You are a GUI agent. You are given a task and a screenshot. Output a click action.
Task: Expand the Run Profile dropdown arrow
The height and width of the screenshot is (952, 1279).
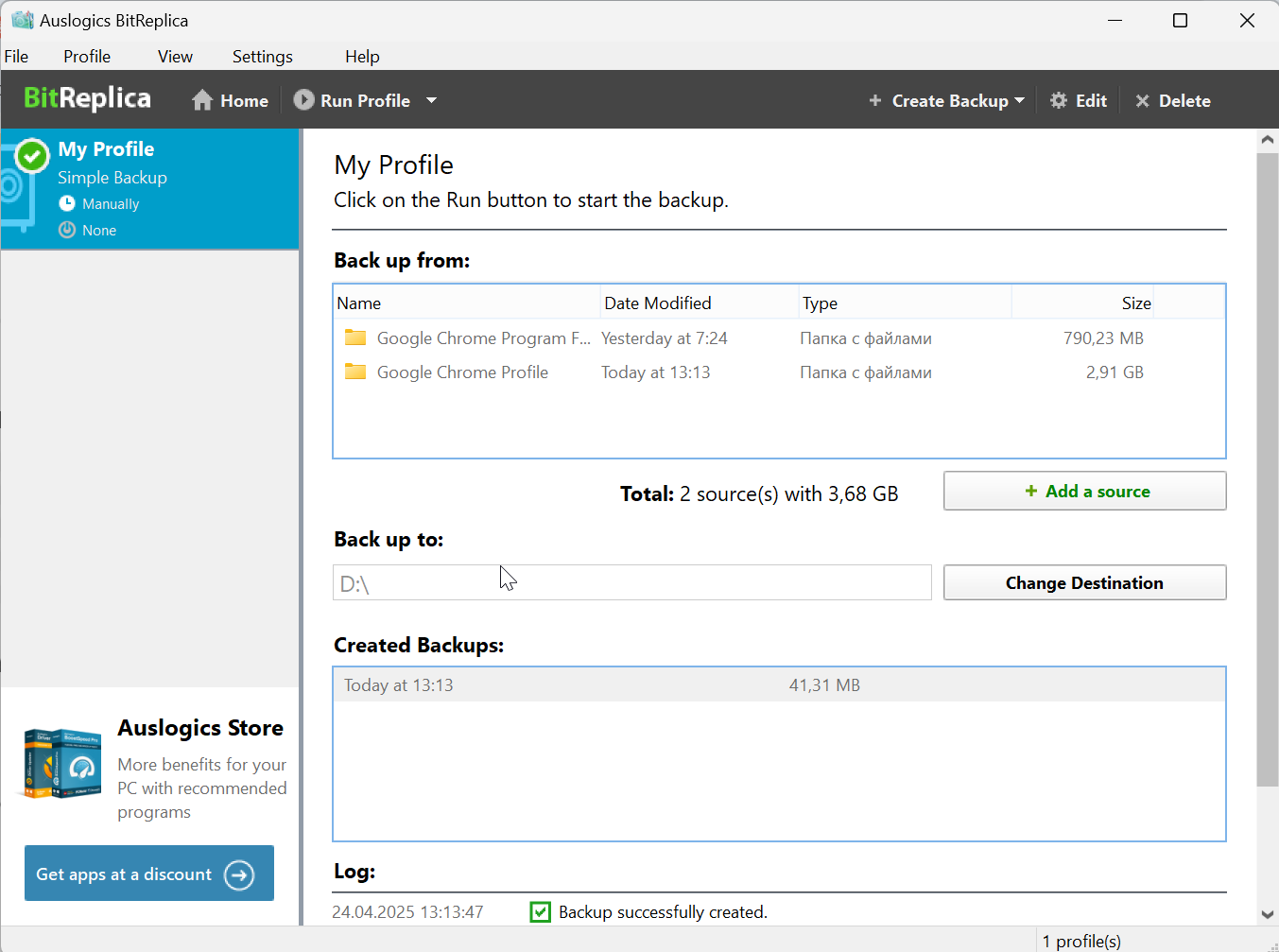click(431, 100)
